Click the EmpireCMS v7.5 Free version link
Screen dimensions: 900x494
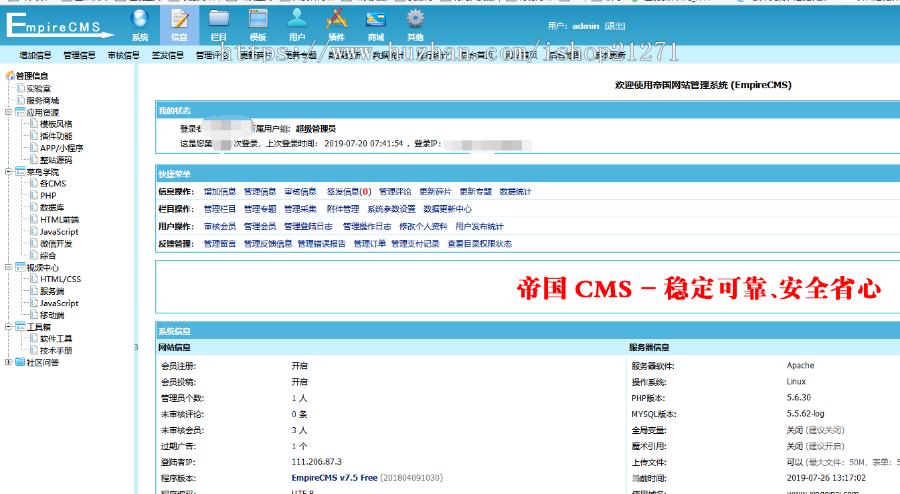coord(335,477)
